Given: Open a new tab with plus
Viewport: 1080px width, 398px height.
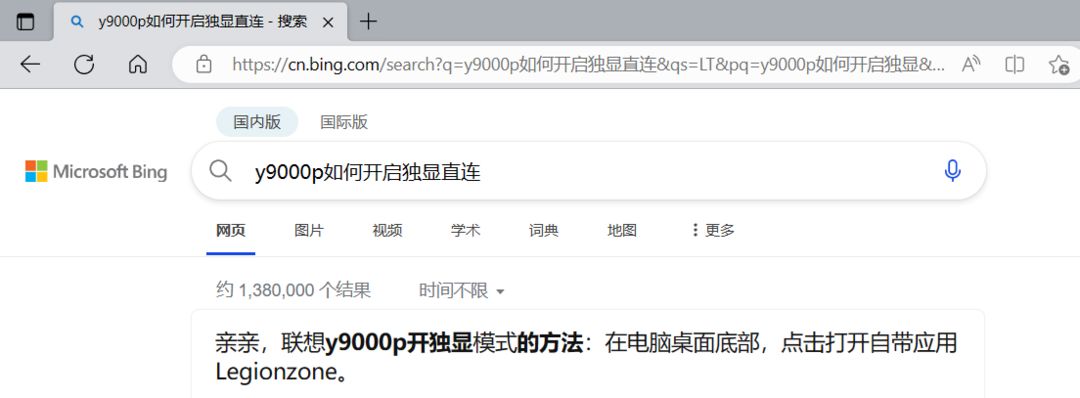Looking at the screenshot, I should pos(368,22).
